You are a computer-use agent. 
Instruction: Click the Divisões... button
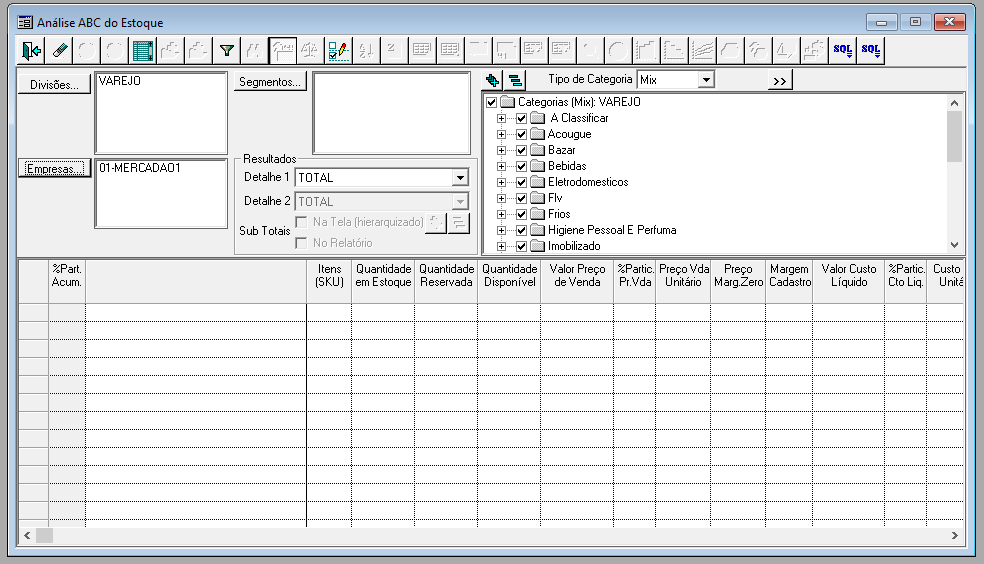[55, 85]
